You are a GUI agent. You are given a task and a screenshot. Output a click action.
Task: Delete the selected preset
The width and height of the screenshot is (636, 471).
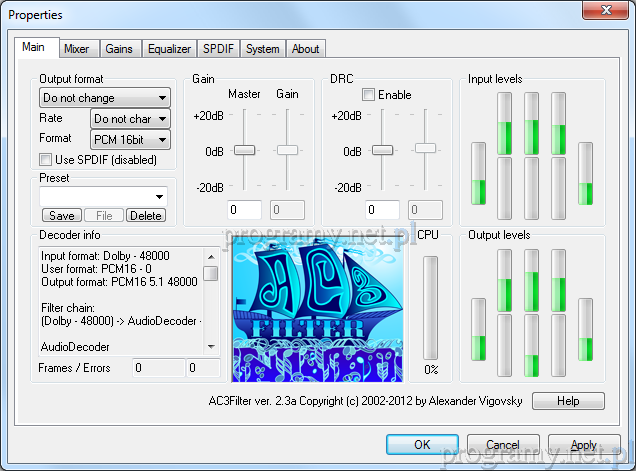(146, 216)
